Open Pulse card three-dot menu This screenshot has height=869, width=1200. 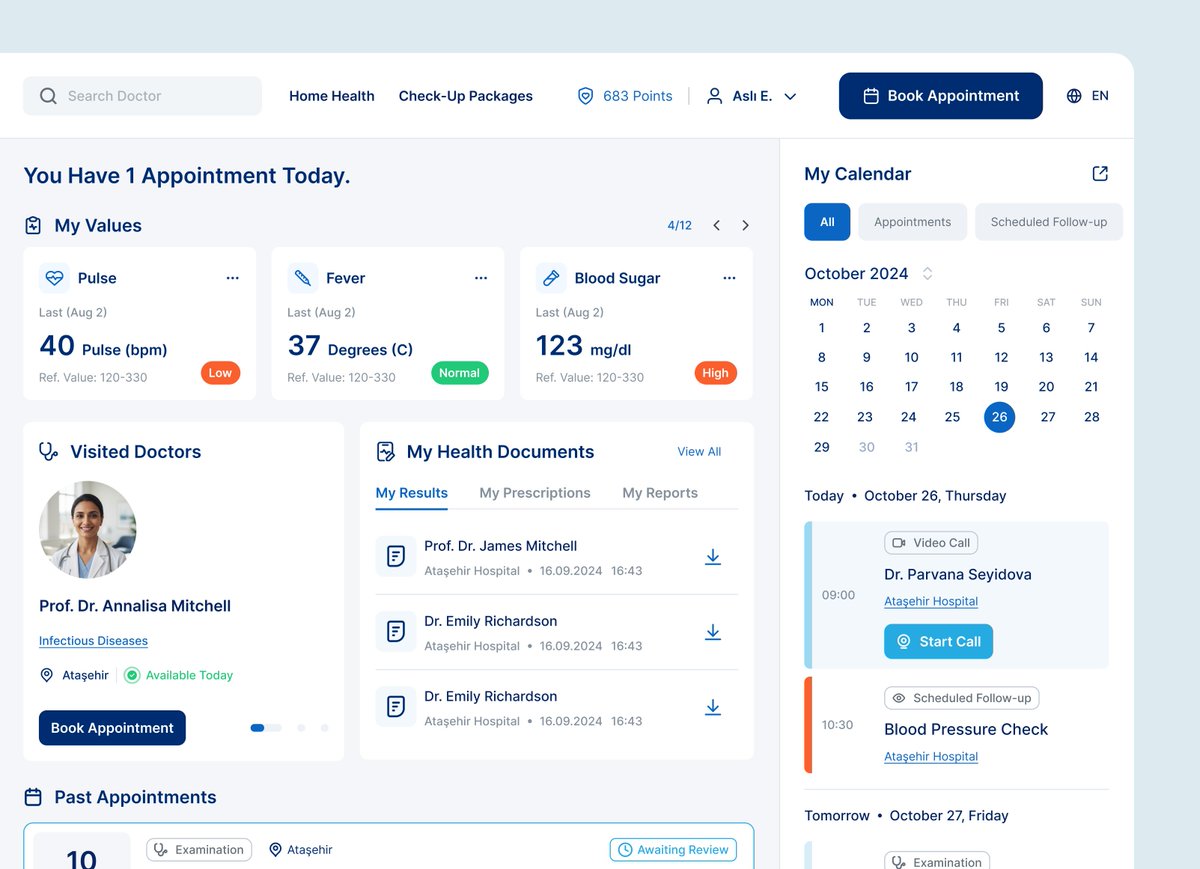click(x=233, y=278)
